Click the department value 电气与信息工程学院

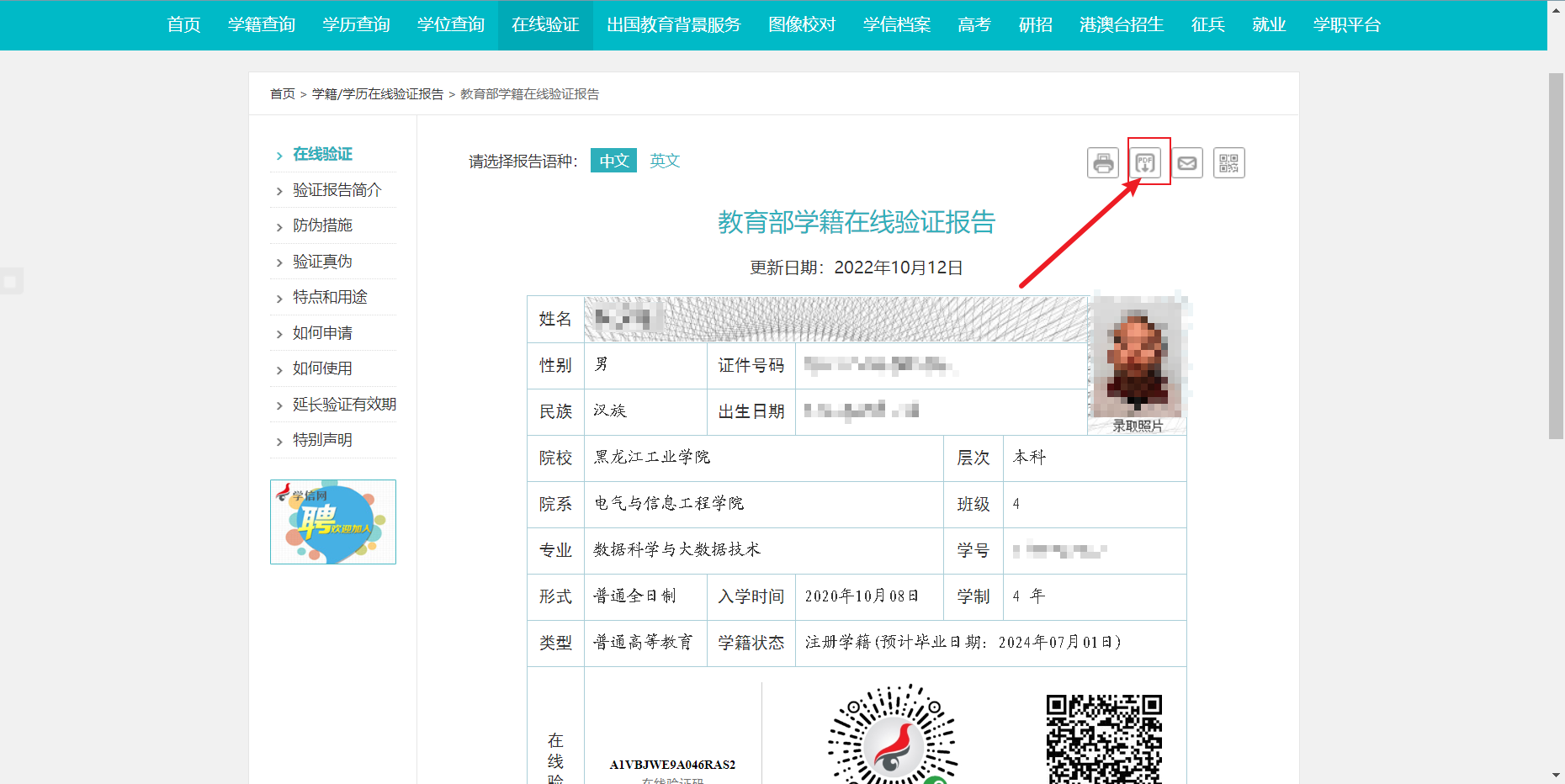[x=669, y=504]
